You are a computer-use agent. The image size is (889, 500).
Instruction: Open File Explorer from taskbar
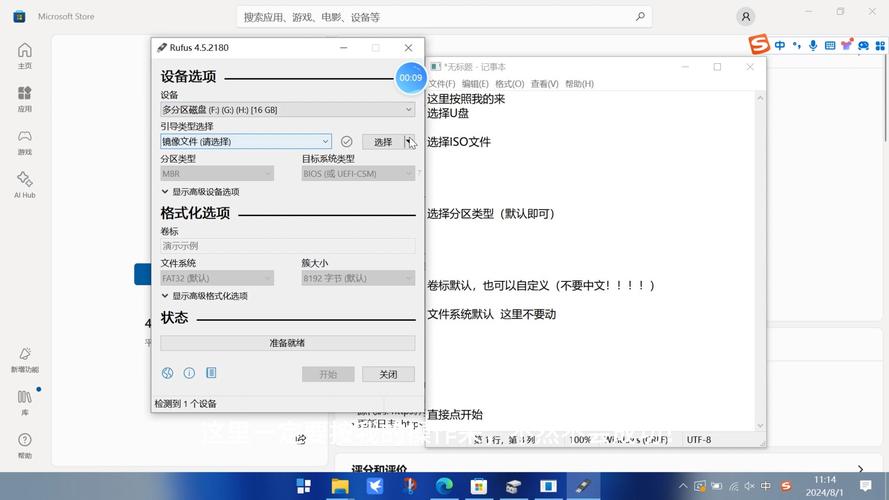pos(340,486)
